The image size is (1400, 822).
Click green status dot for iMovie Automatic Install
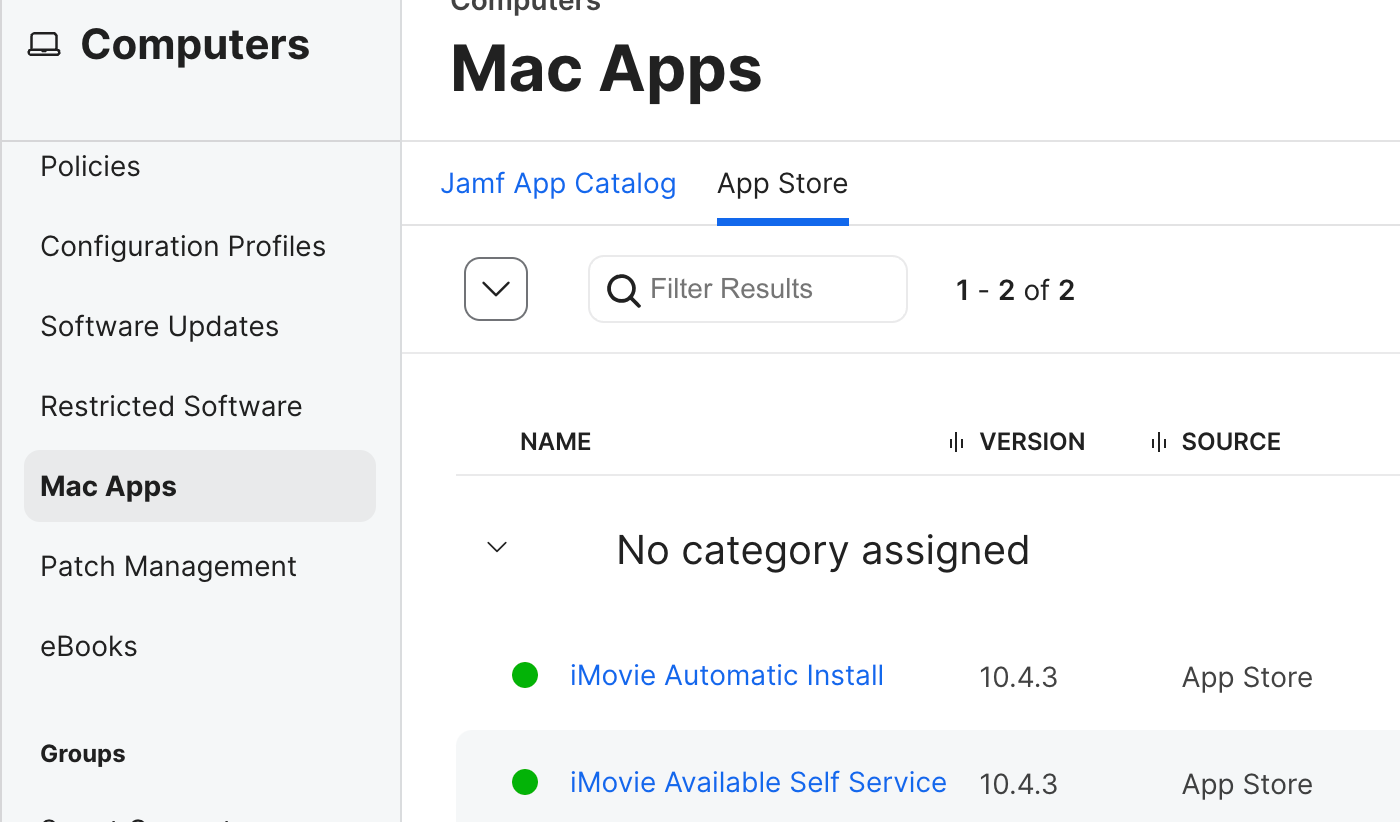[525, 676]
